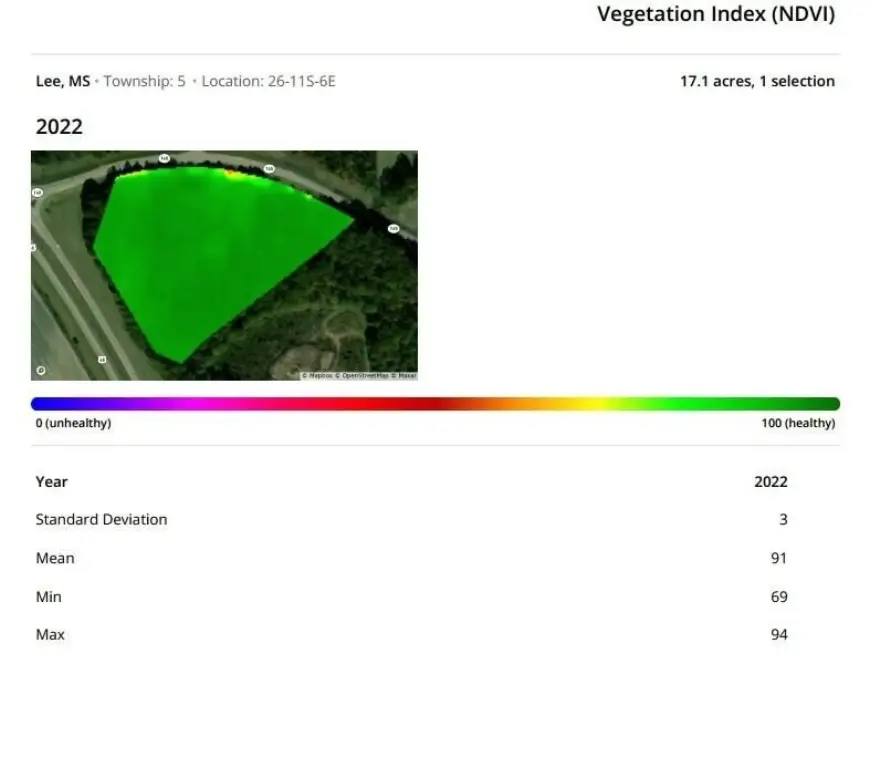Click the route shield above field's northwest corner
This screenshot has height=768, width=870.
pos(163,159)
